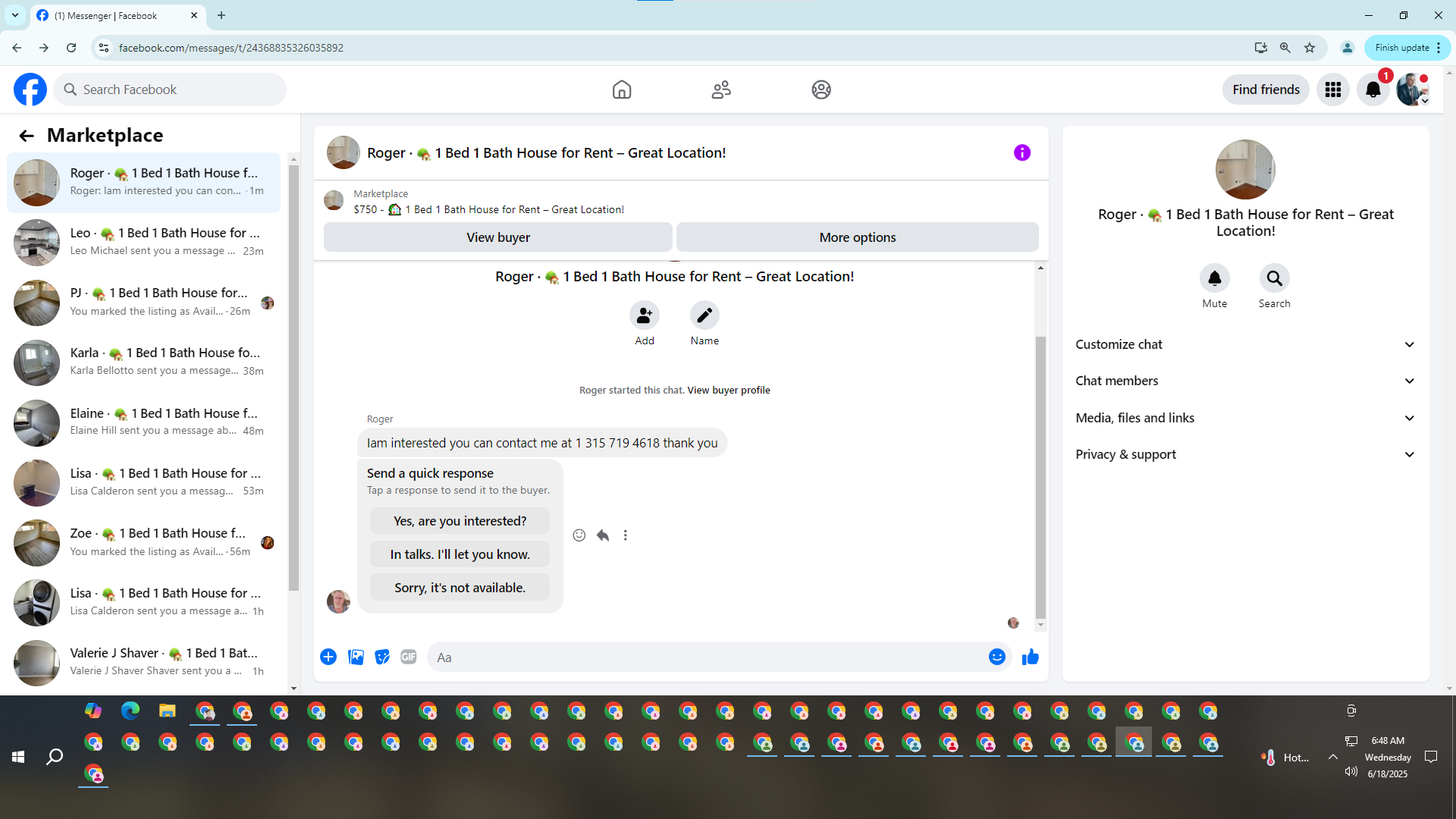1456x819 pixels.
Task: Bookmark this page with star icon
Action: tap(1310, 48)
